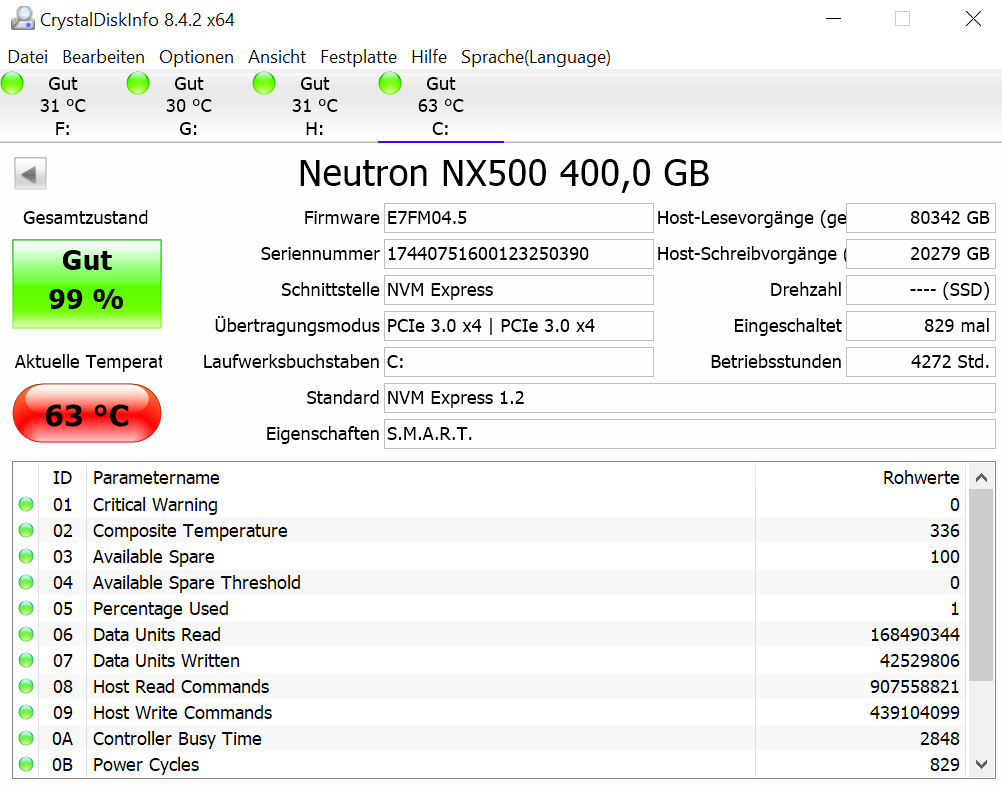Click the green status dot beside Critical Warning
The image size is (1002, 788).
[x=25, y=504]
